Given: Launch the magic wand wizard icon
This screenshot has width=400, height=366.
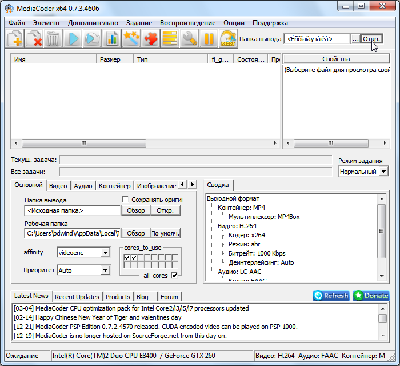Looking at the screenshot, I should click(x=131, y=39).
